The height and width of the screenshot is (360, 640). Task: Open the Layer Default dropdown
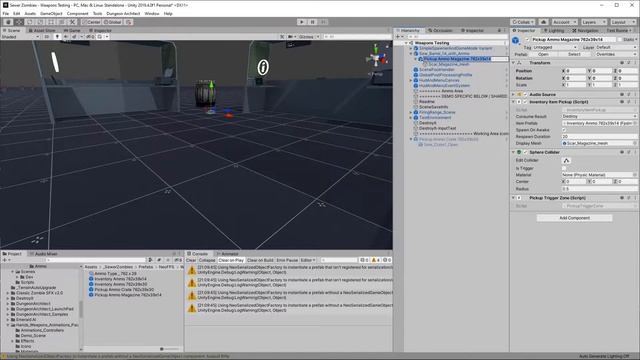(x=616, y=48)
